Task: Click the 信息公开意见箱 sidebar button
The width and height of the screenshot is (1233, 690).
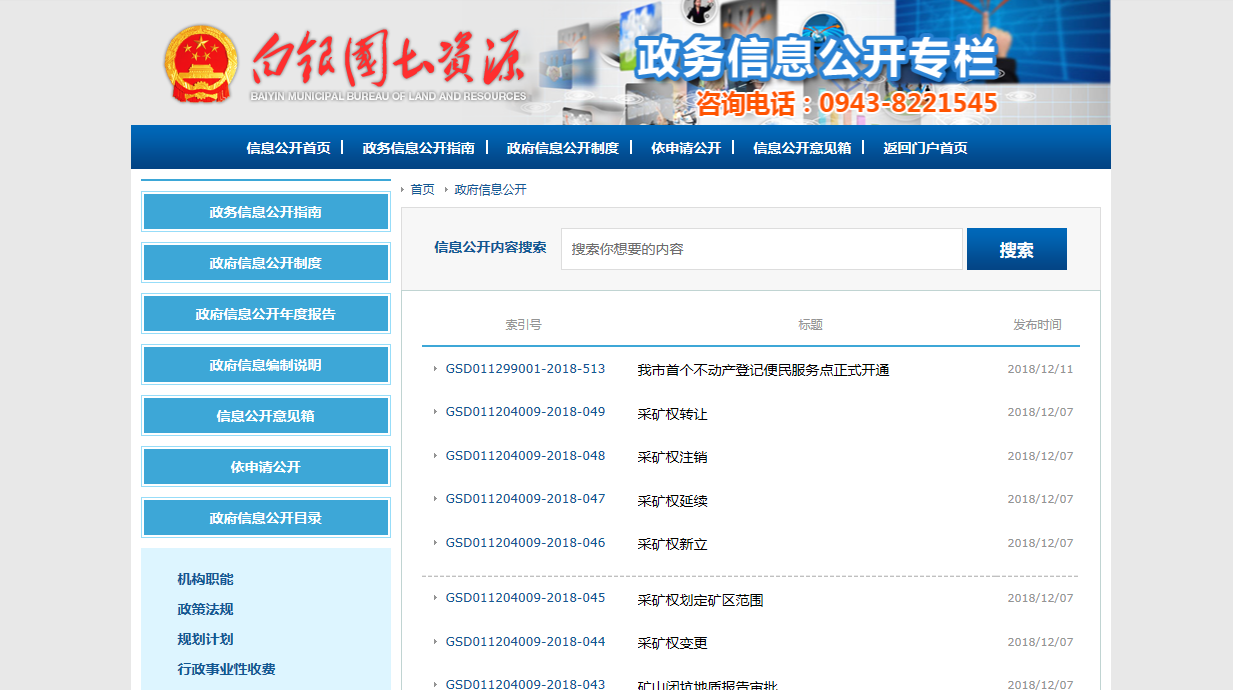Action: (x=265, y=415)
